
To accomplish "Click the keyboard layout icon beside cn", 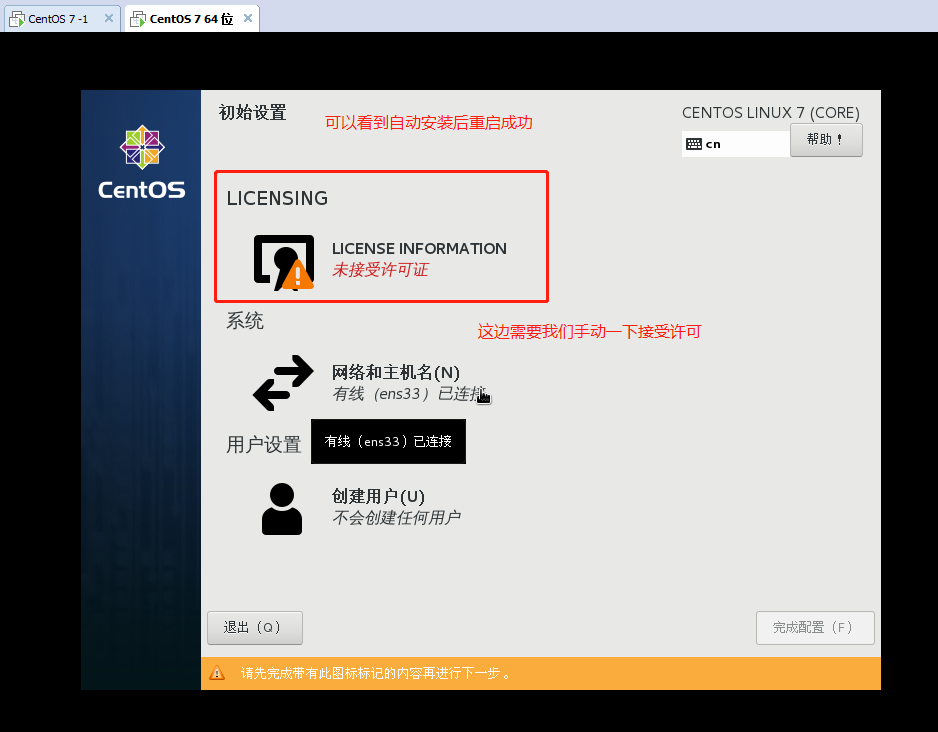I will (694, 144).
